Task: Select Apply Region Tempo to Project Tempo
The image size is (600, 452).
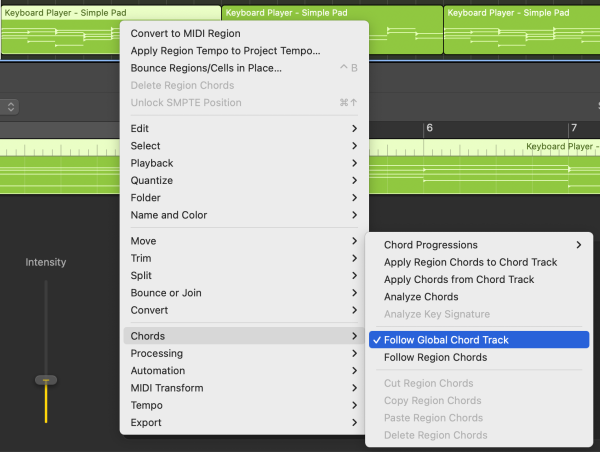Action: (244, 51)
